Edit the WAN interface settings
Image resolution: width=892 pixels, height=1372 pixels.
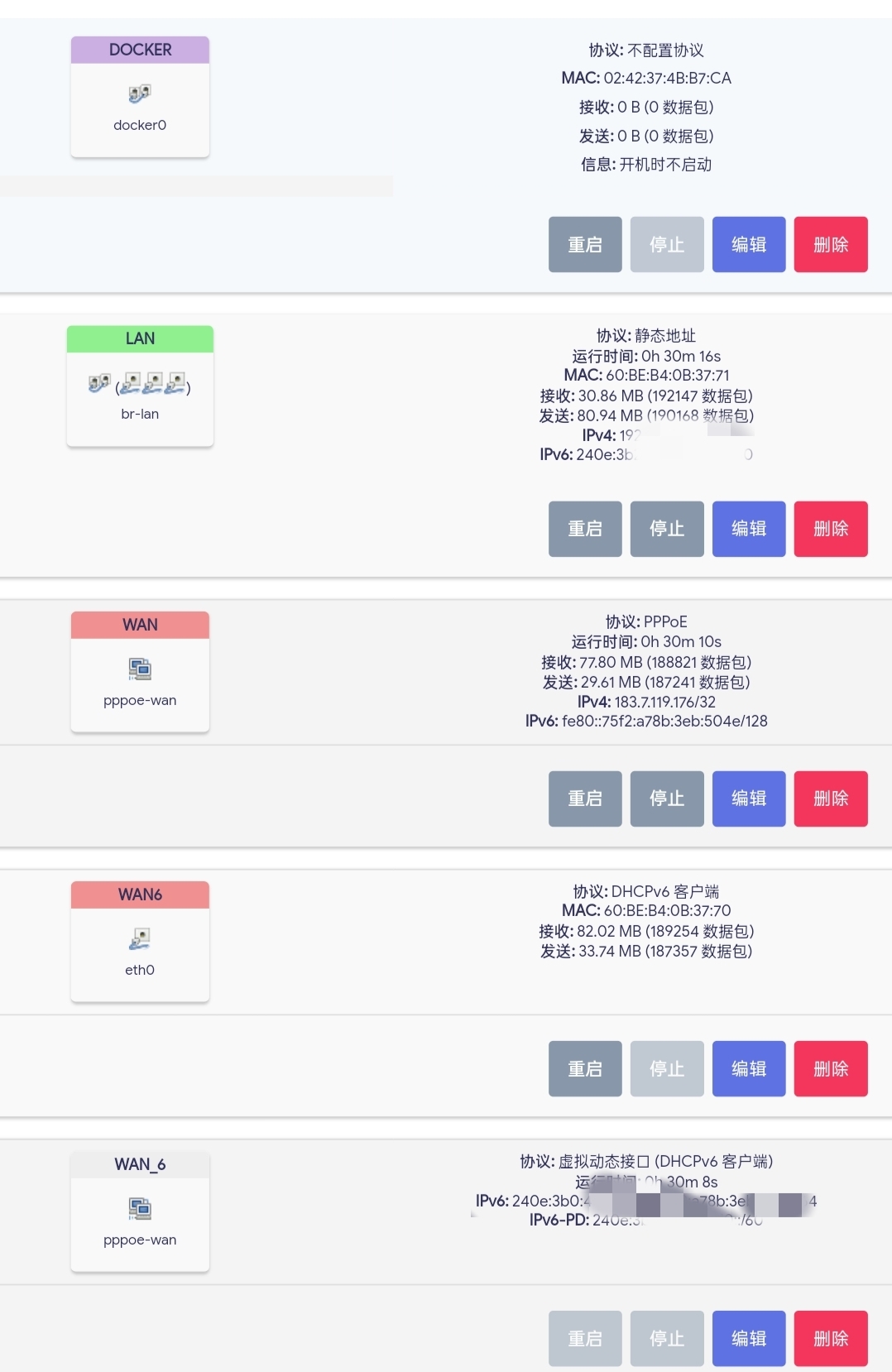pyautogui.click(x=748, y=799)
